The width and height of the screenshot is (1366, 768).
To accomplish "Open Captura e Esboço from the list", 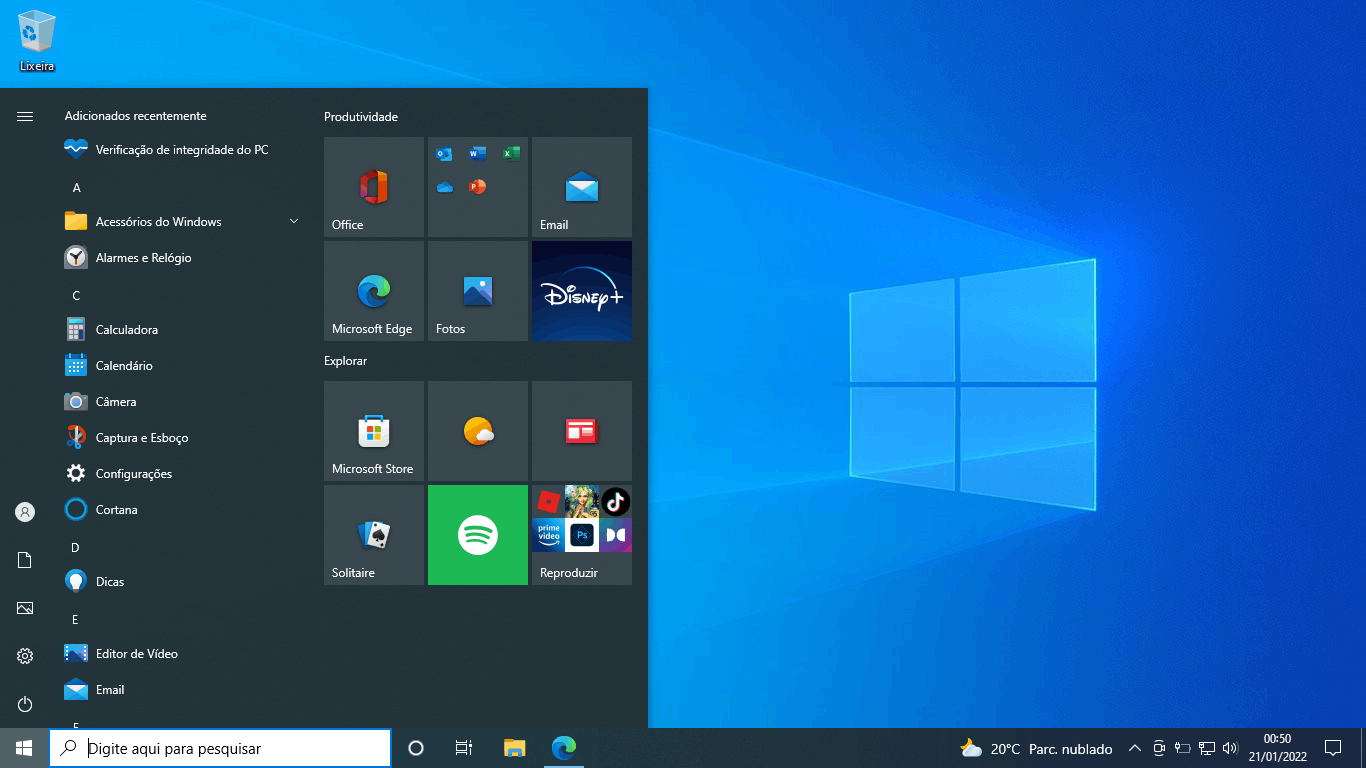I will [x=141, y=438].
